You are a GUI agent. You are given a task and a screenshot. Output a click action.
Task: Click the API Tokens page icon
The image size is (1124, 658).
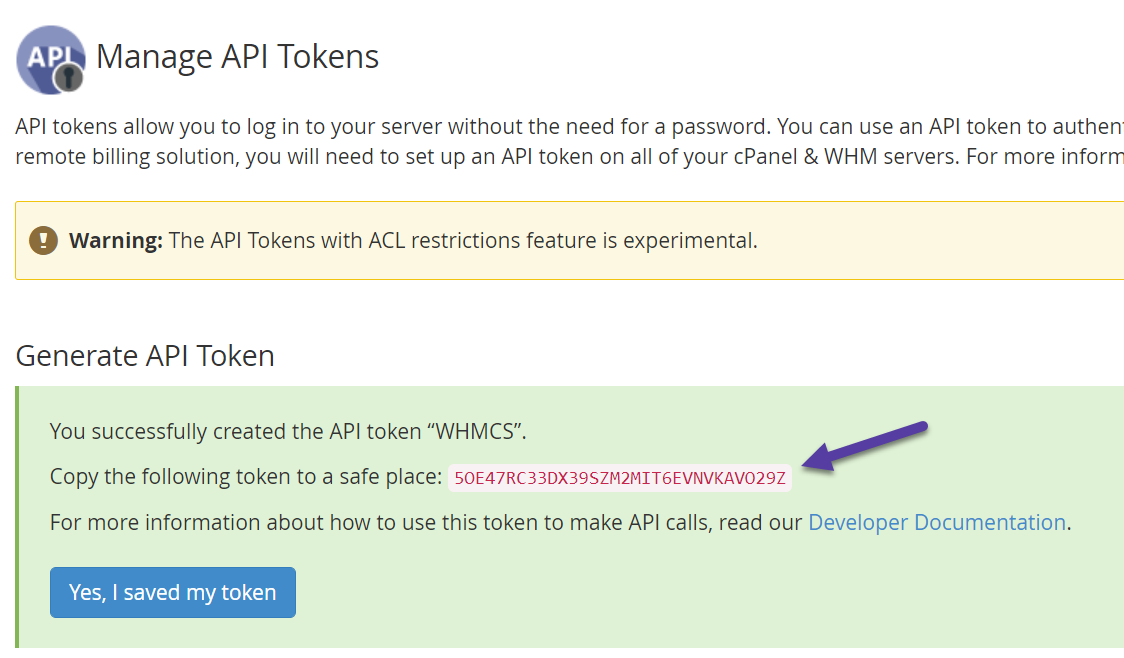[49, 59]
